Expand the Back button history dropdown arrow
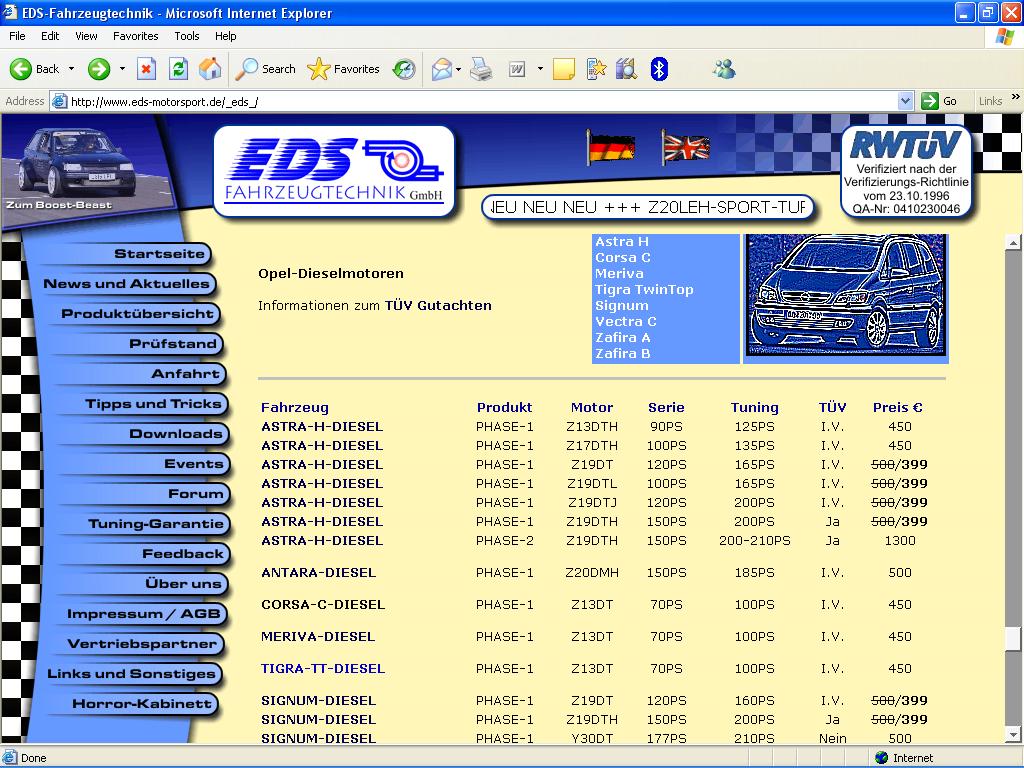Image resolution: width=1024 pixels, height=768 pixels. [70, 69]
